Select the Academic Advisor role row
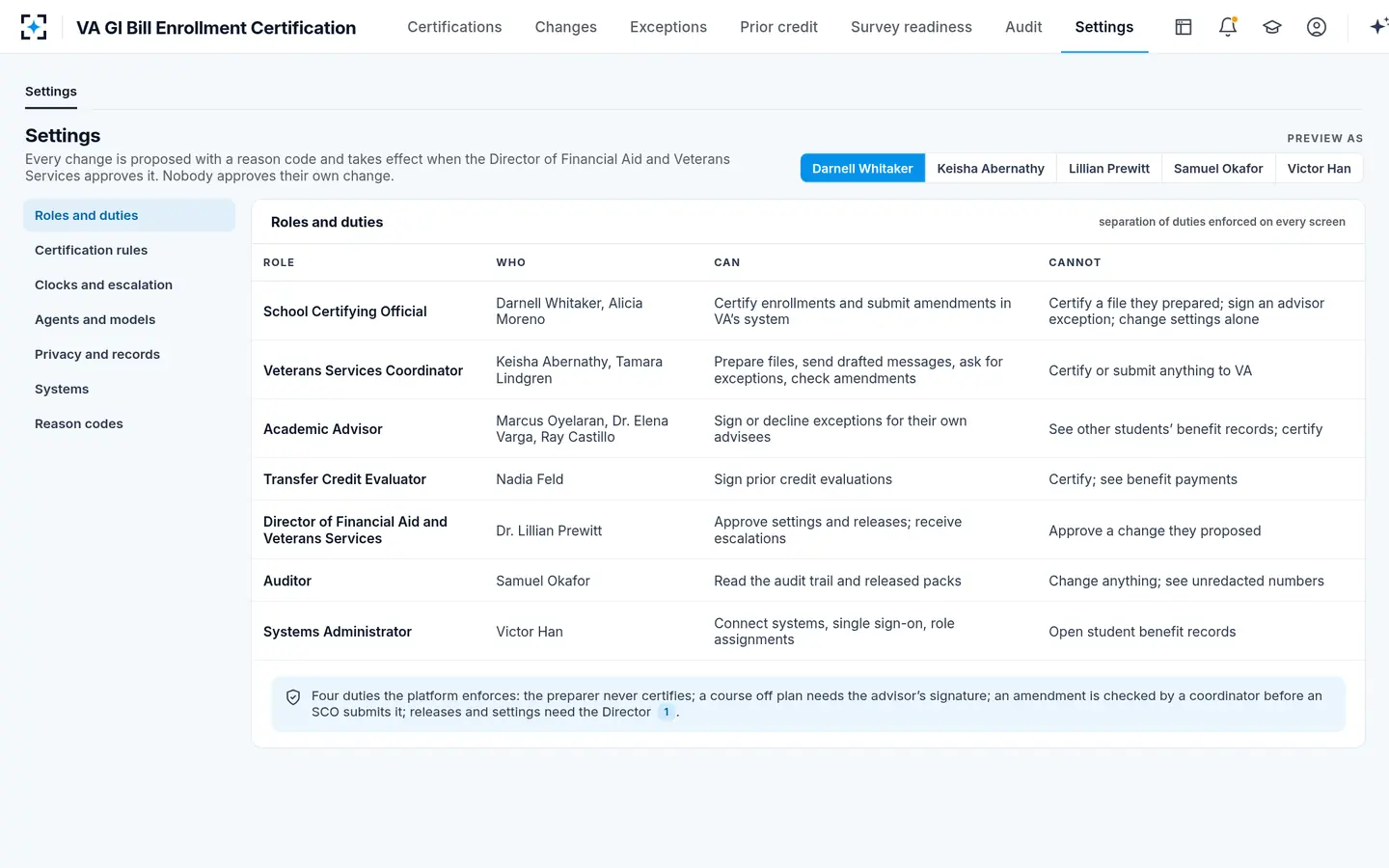Viewport: 1389px width, 868px height. tap(808, 429)
